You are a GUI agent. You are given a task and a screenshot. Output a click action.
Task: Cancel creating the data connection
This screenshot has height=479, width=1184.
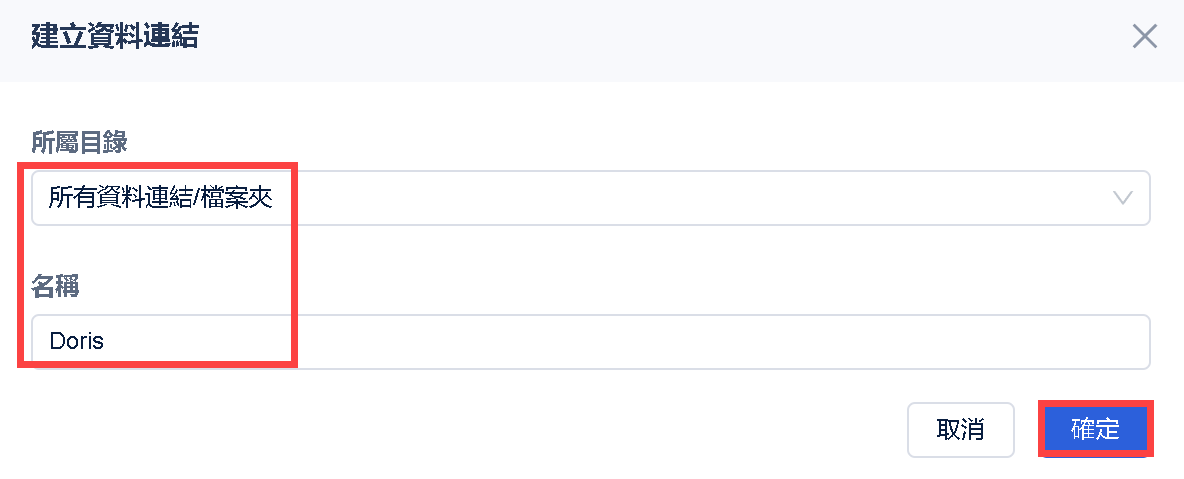[x=960, y=430]
